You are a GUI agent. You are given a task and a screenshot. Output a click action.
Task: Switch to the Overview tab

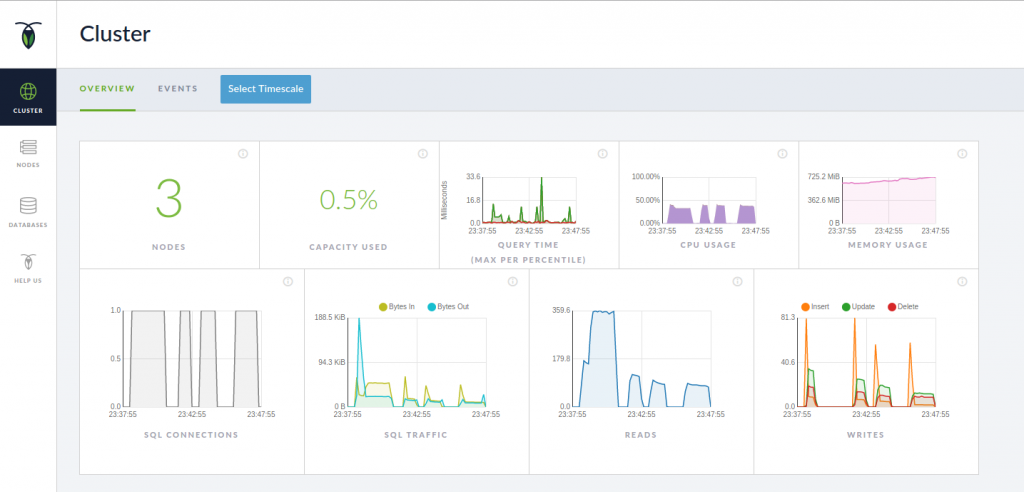coord(107,89)
